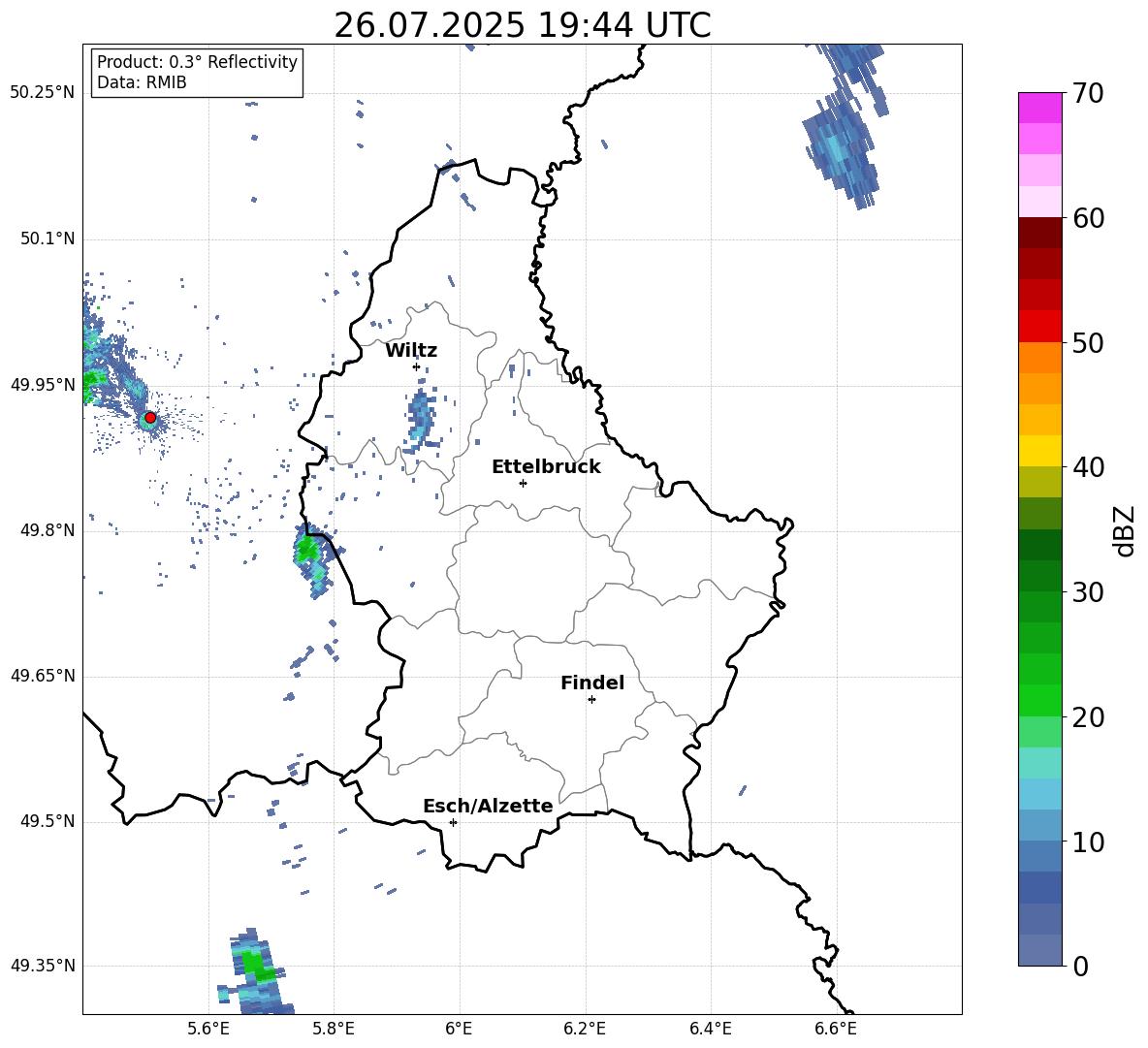1148x1048 pixels.
Task: Click the '49.65°N' latitude label
Action: point(43,676)
